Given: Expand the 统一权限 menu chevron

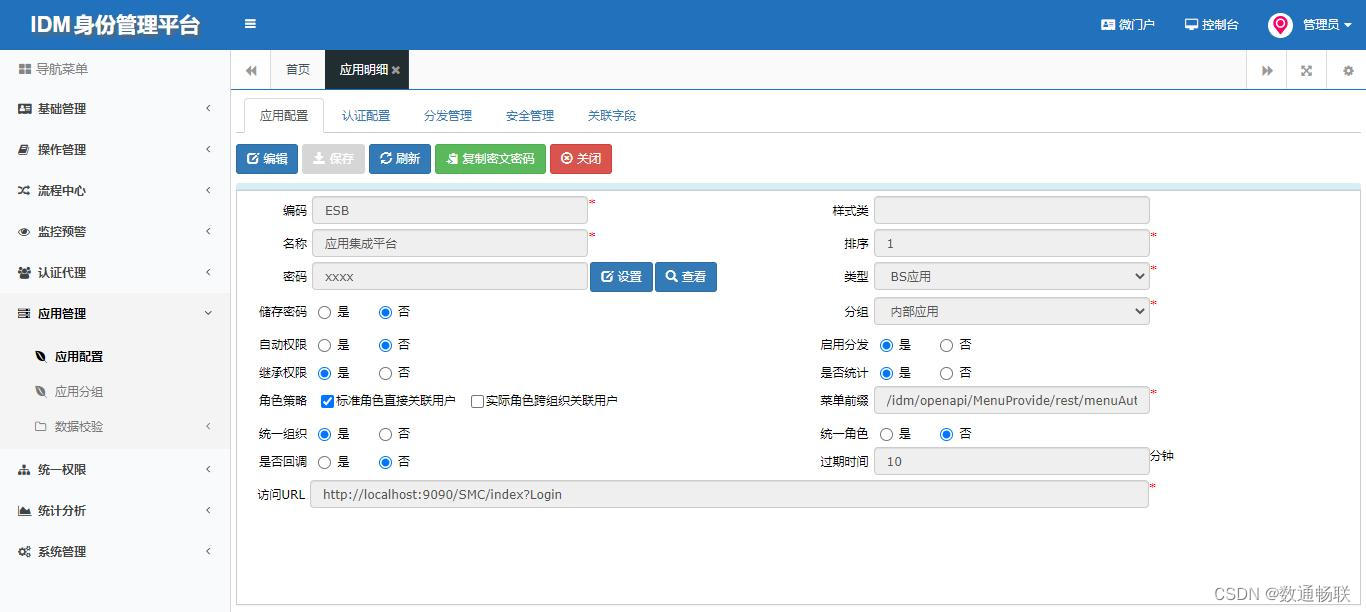Looking at the screenshot, I should click(x=208, y=469).
